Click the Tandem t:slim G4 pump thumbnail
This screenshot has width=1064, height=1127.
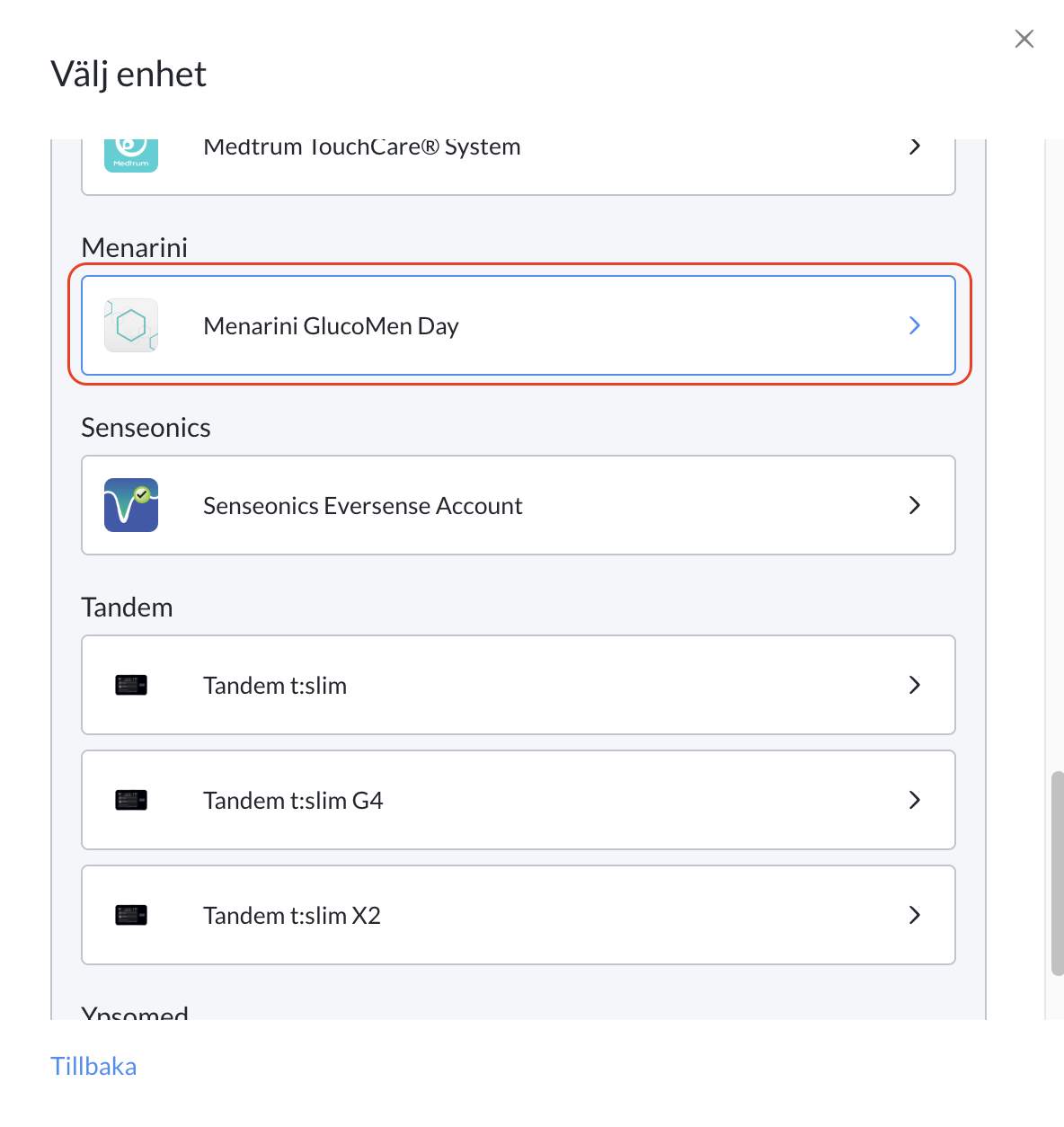tap(131, 801)
